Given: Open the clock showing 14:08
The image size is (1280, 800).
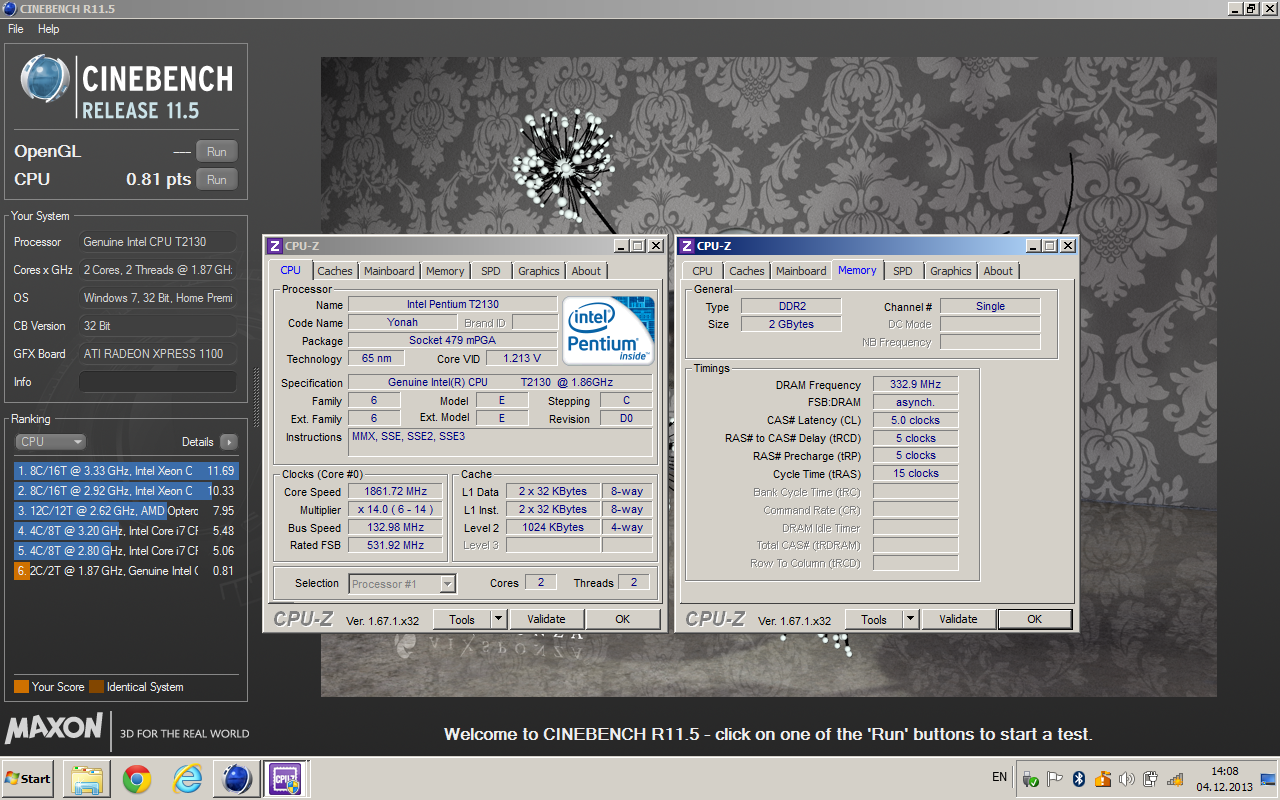Looking at the screenshot, I should tap(1224, 779).
